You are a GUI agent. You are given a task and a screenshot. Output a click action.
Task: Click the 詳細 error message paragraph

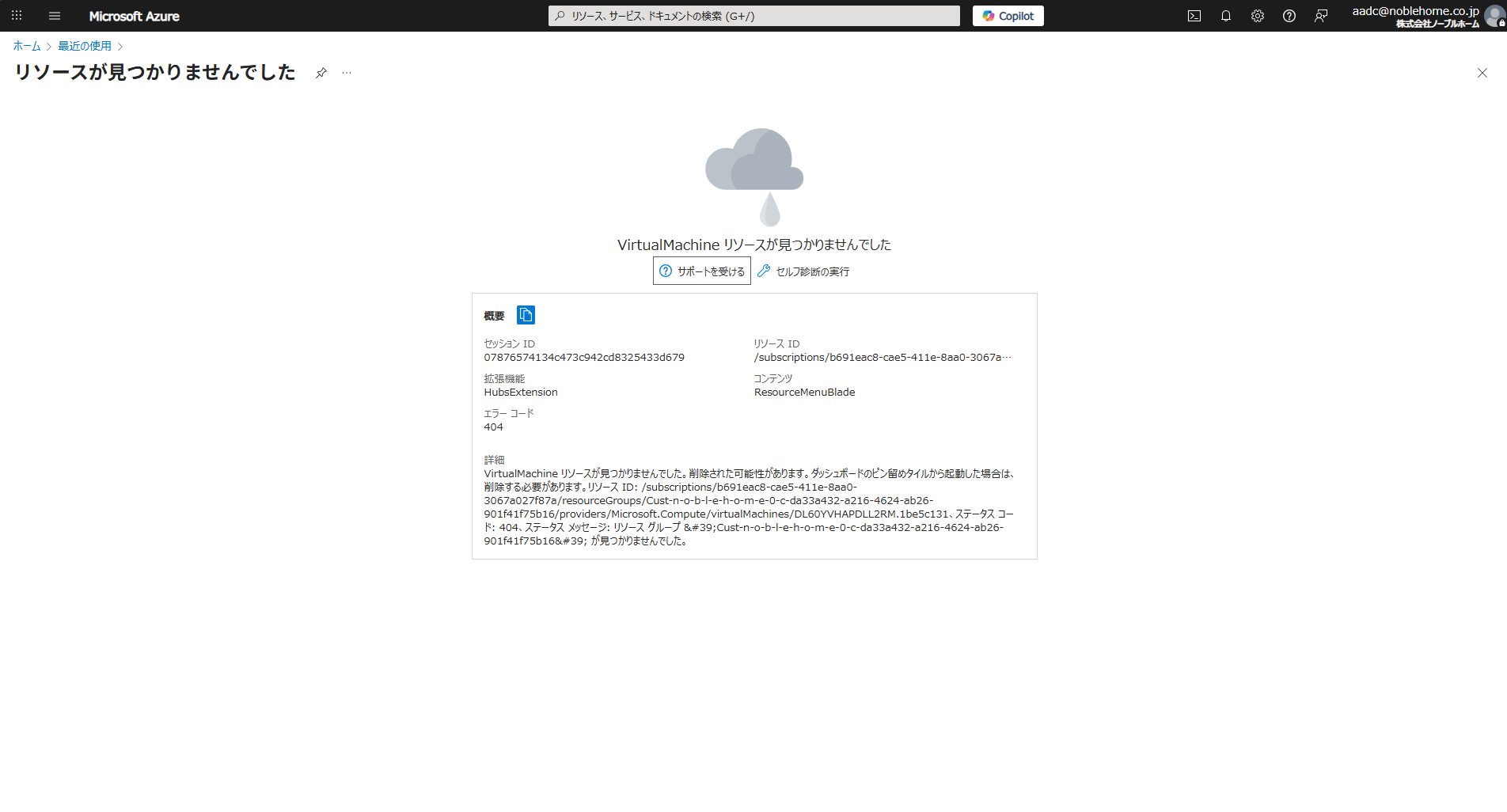tap(750, 507)
